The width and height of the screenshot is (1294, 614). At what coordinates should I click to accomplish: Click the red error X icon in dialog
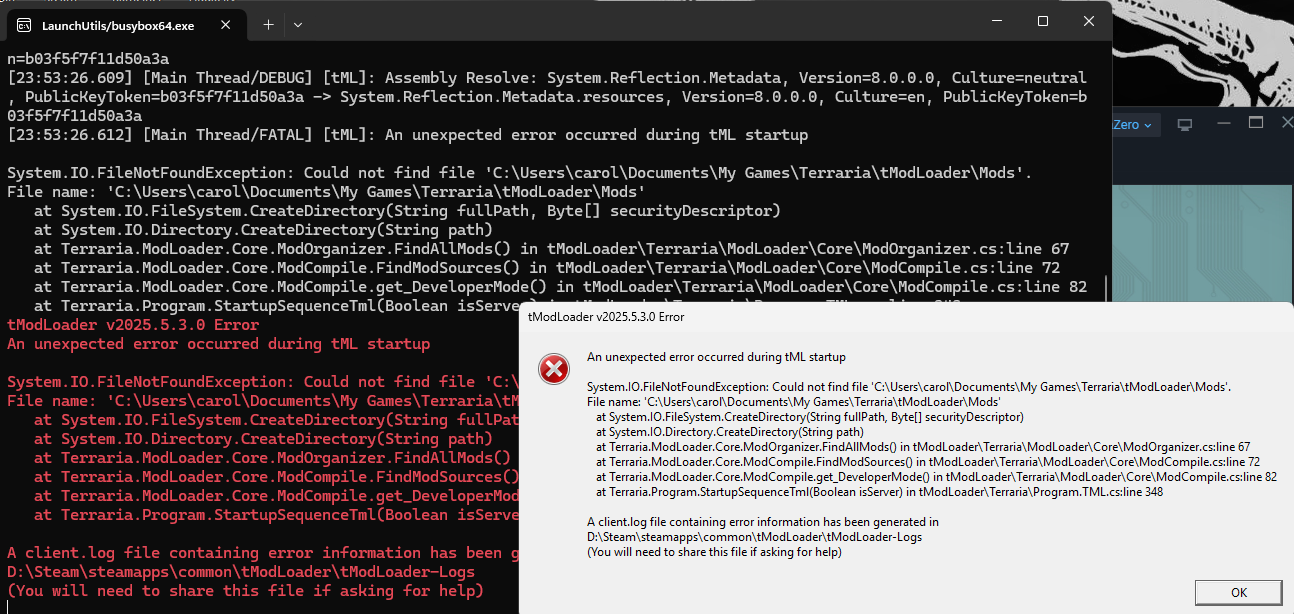(x=553, y=370)
